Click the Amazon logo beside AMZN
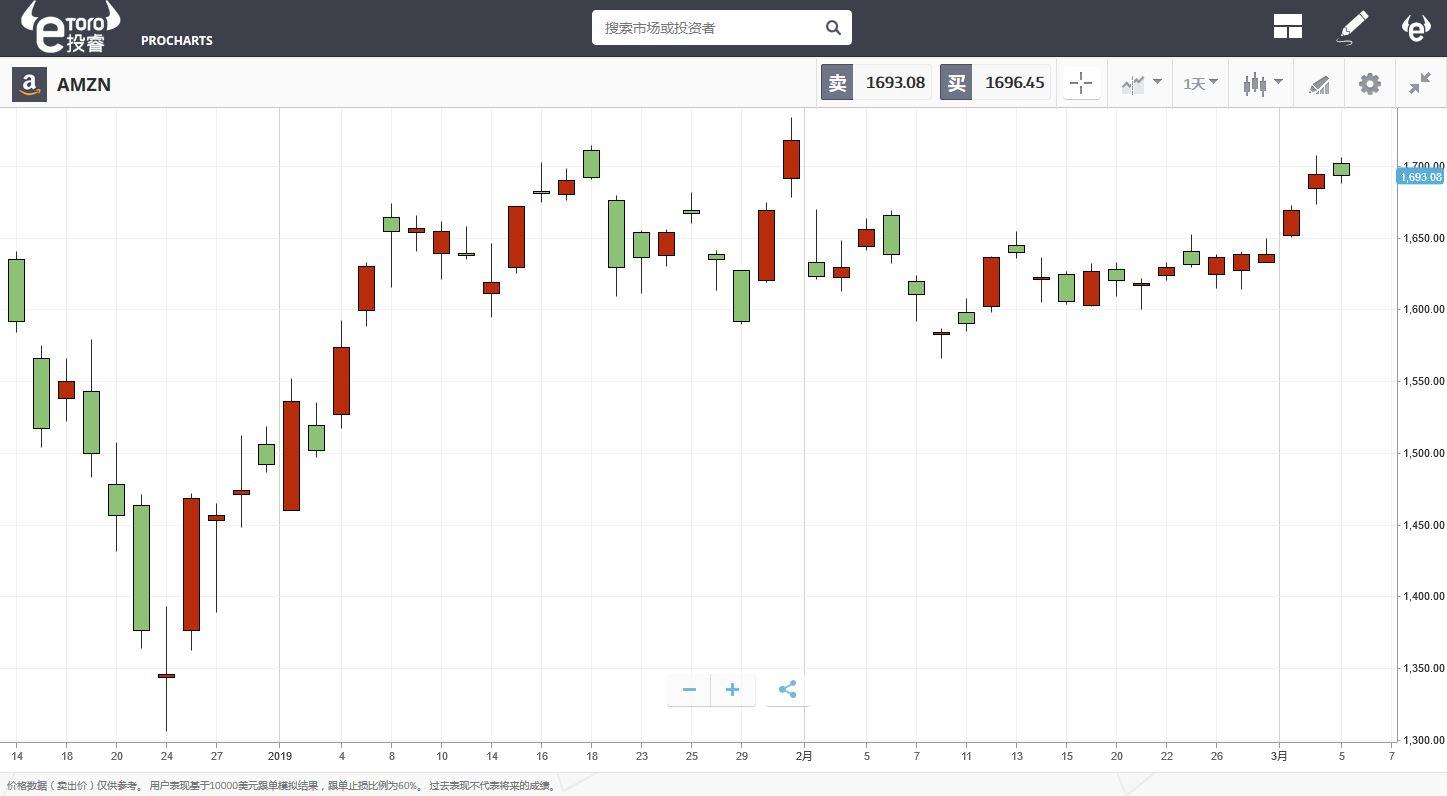Viewport: 1447px width, 796px height. [x=29, y=84]
